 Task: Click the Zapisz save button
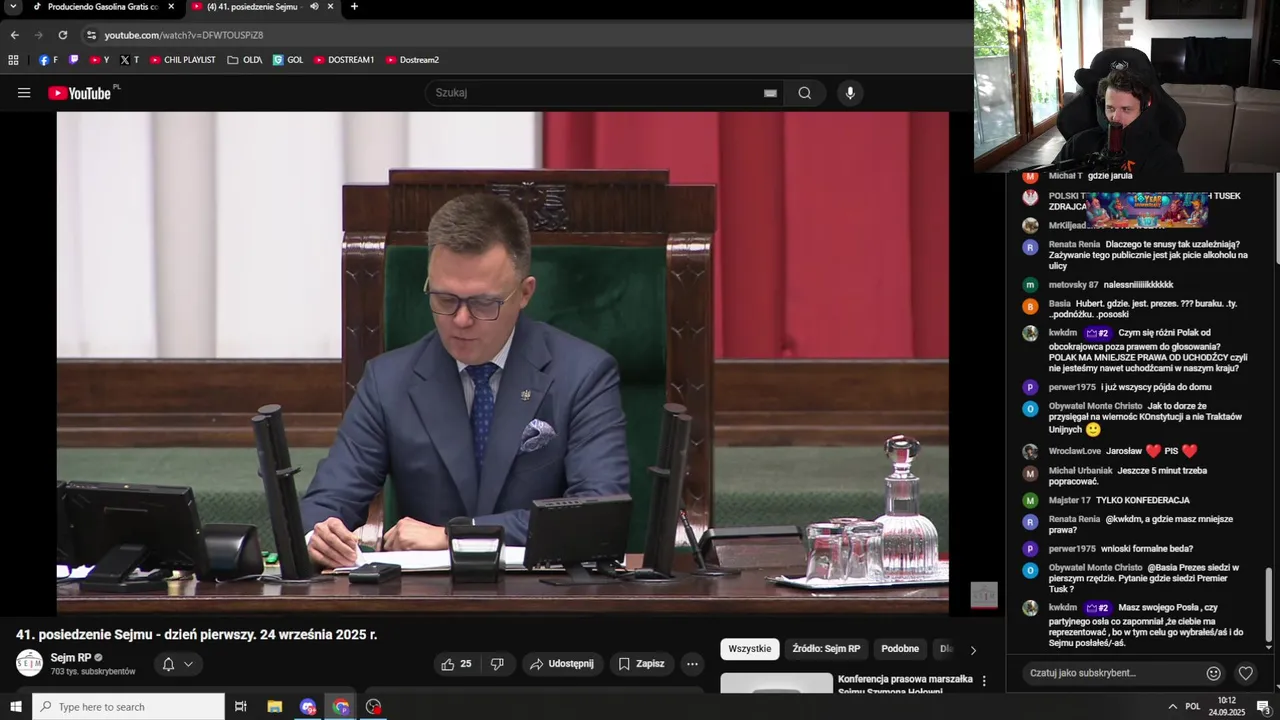tap(641, 664)
